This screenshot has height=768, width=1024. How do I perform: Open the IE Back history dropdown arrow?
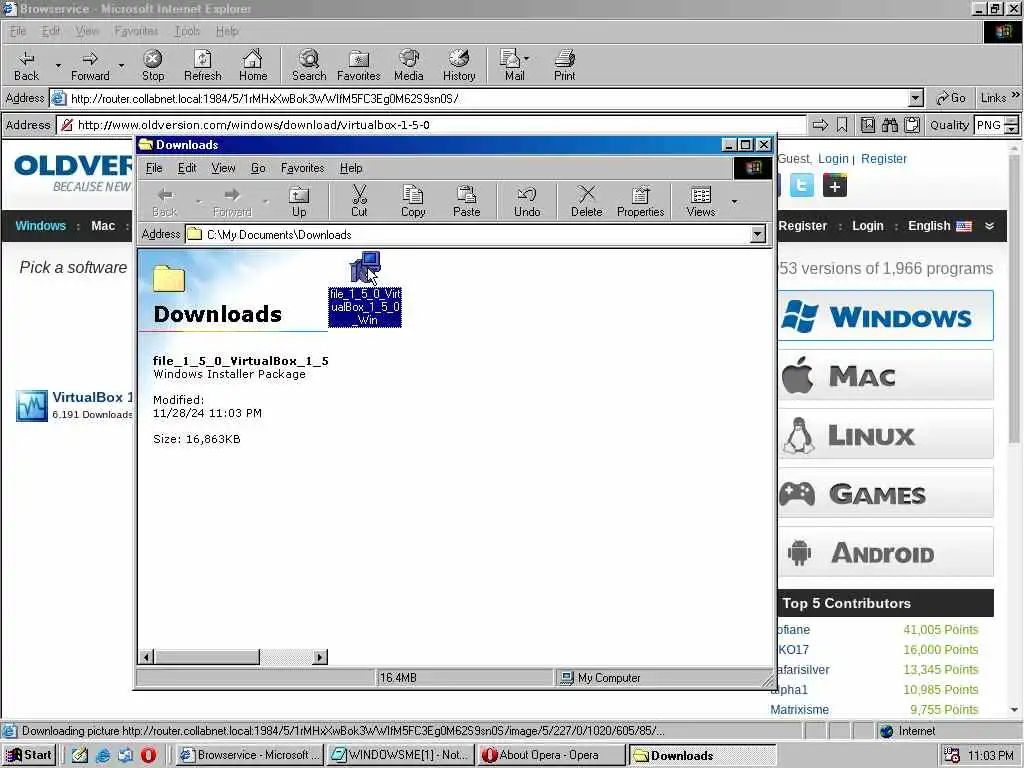(x=57, y=65)
